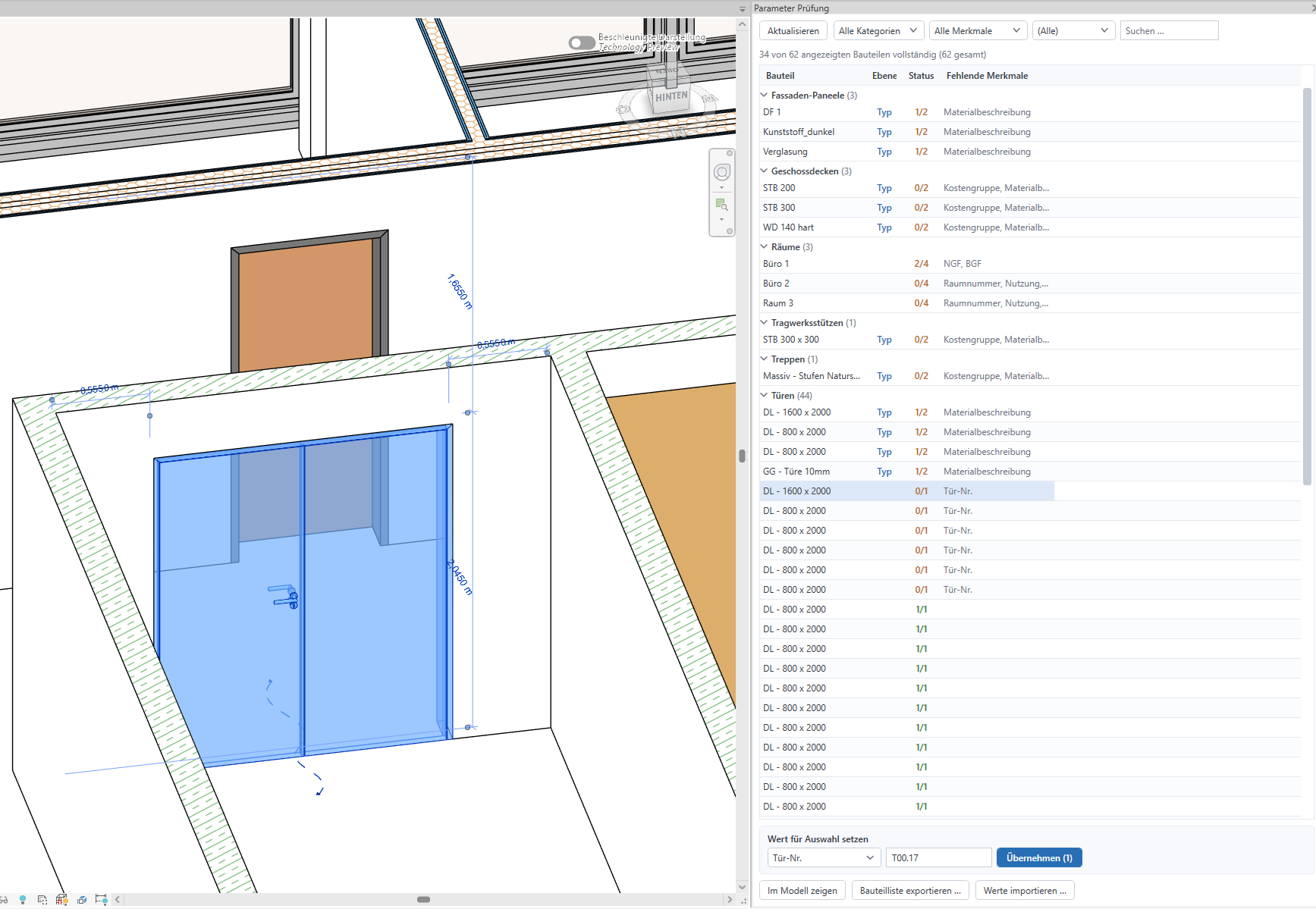Click the value field containing T00.17
This screenshot has width=1316, height=909.
point(939,858)
